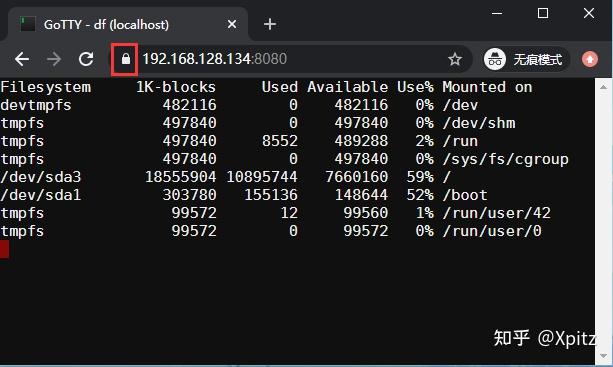Image resolution: width=613 pixels, height=367 pixels.
Task: Click the address bar URL 192.168.128.134:8080
Action: tap(214, 59)
